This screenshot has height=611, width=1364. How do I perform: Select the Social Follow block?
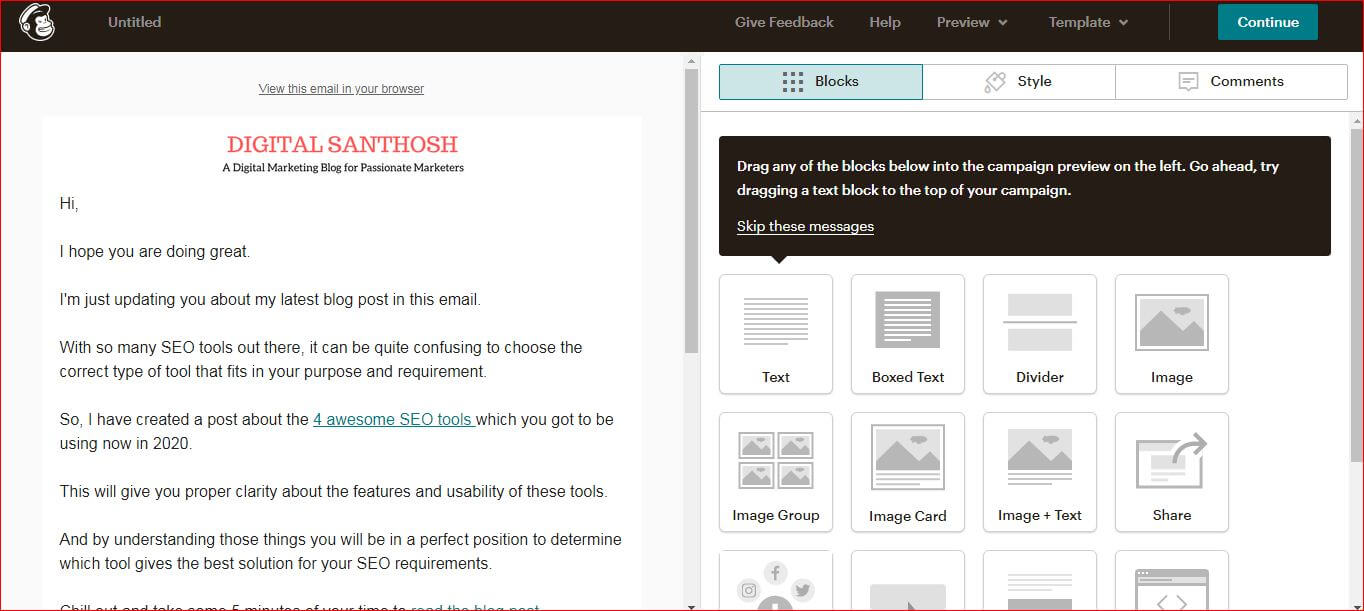[x=776, y=581]
